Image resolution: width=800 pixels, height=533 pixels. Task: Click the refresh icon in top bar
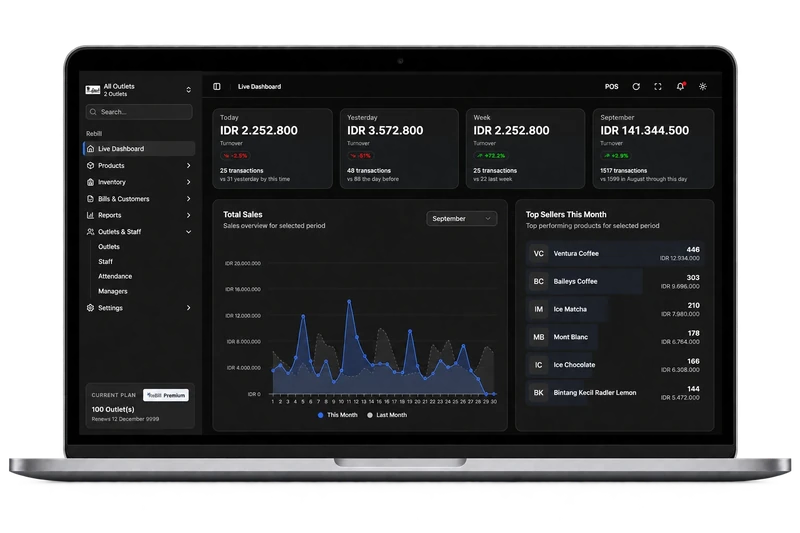(636, 87)
